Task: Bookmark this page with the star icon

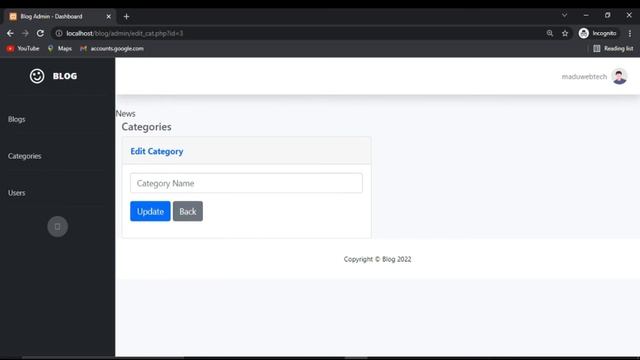Action: 565,33
